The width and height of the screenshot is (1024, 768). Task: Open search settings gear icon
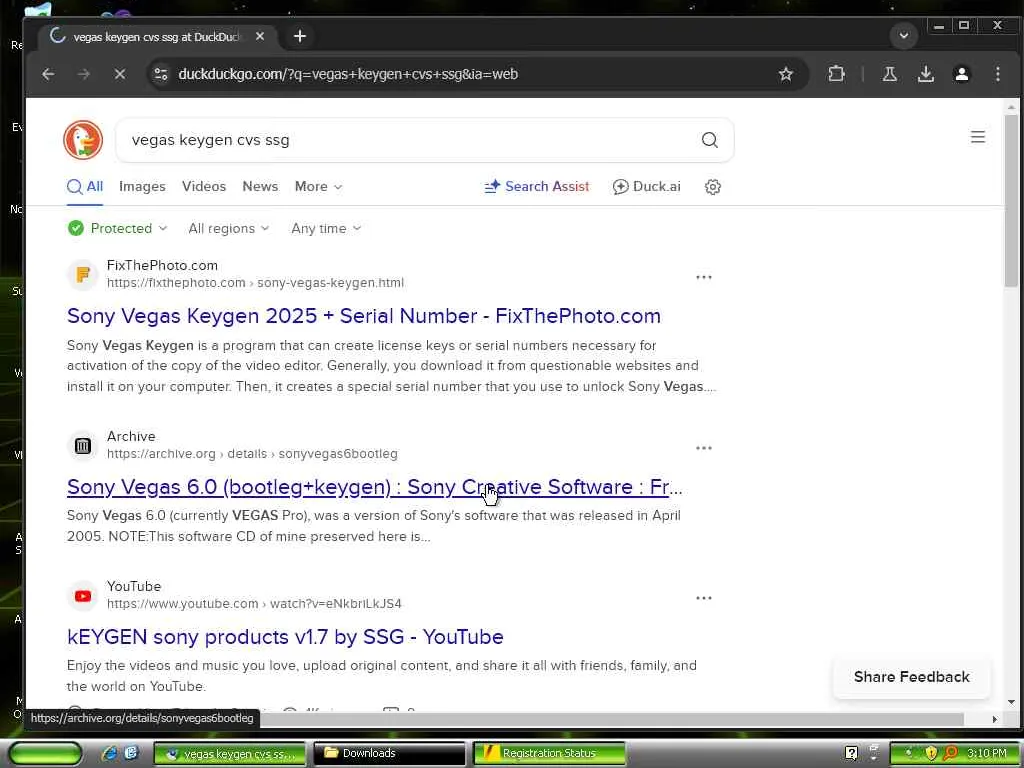click(x=712, y=187)
